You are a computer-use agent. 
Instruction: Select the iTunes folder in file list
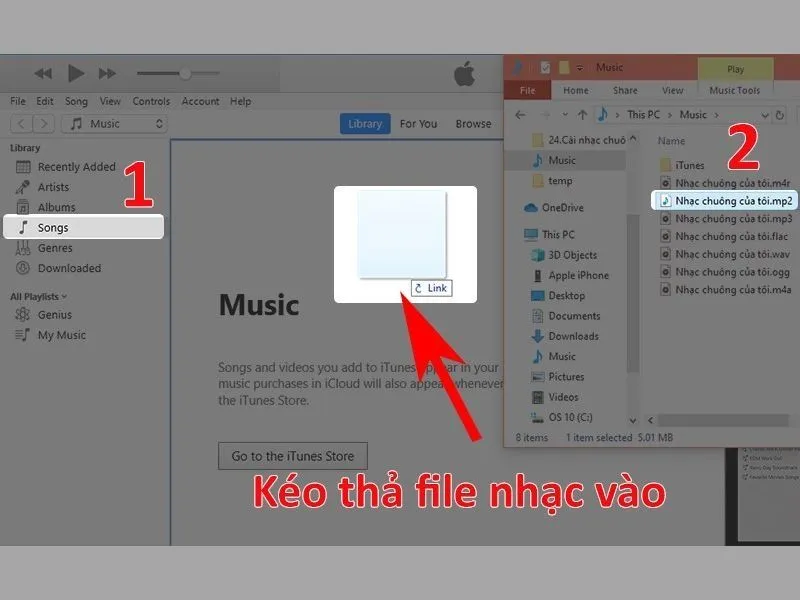[682, 165]
